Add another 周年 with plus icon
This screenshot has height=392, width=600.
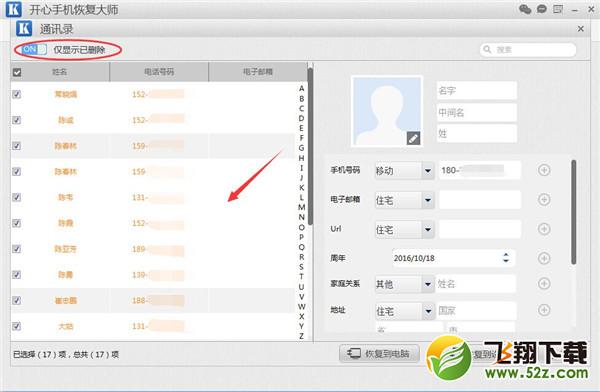point(544,258)
